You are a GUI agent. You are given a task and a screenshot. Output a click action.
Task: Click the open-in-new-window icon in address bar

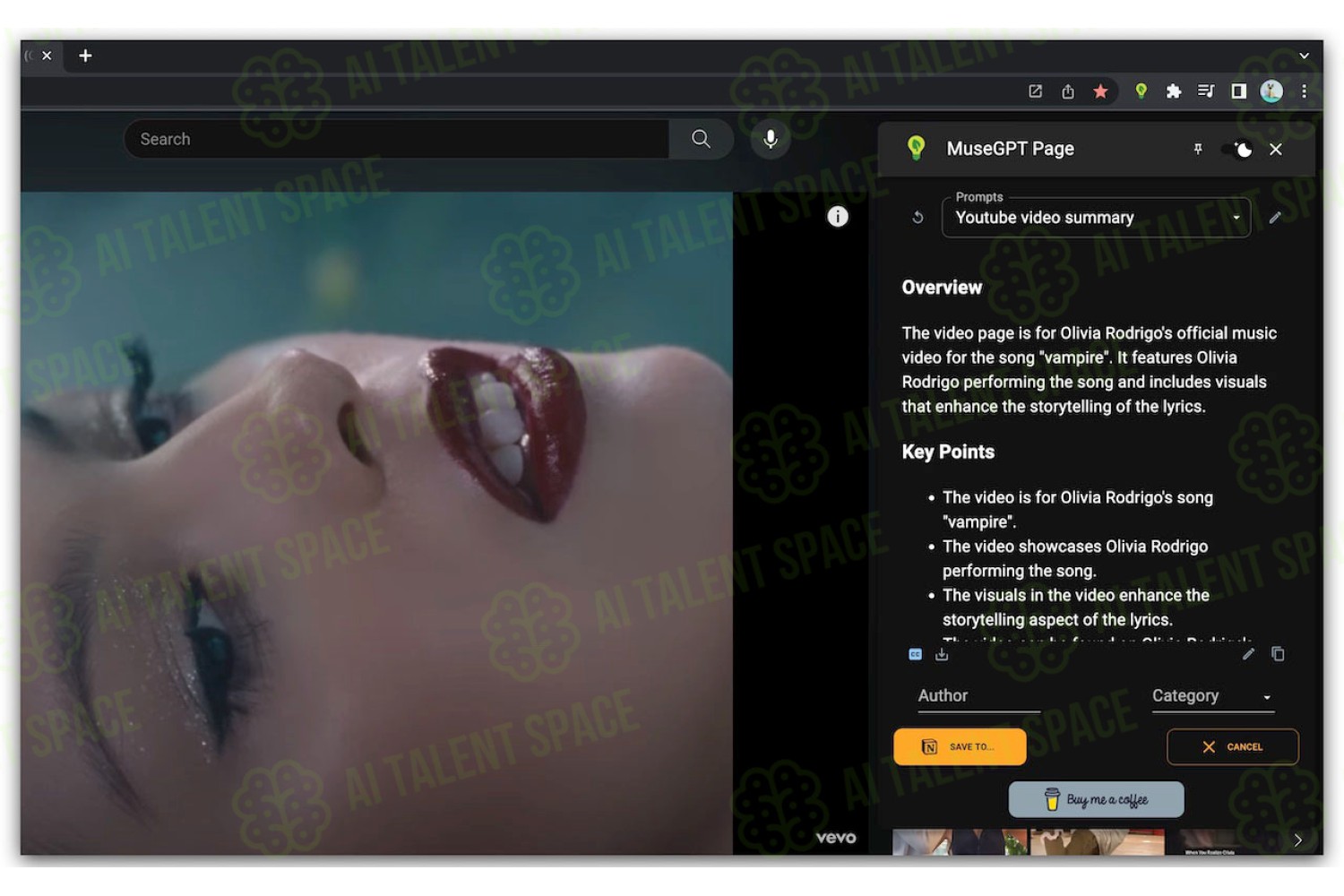click(1035, 91)
